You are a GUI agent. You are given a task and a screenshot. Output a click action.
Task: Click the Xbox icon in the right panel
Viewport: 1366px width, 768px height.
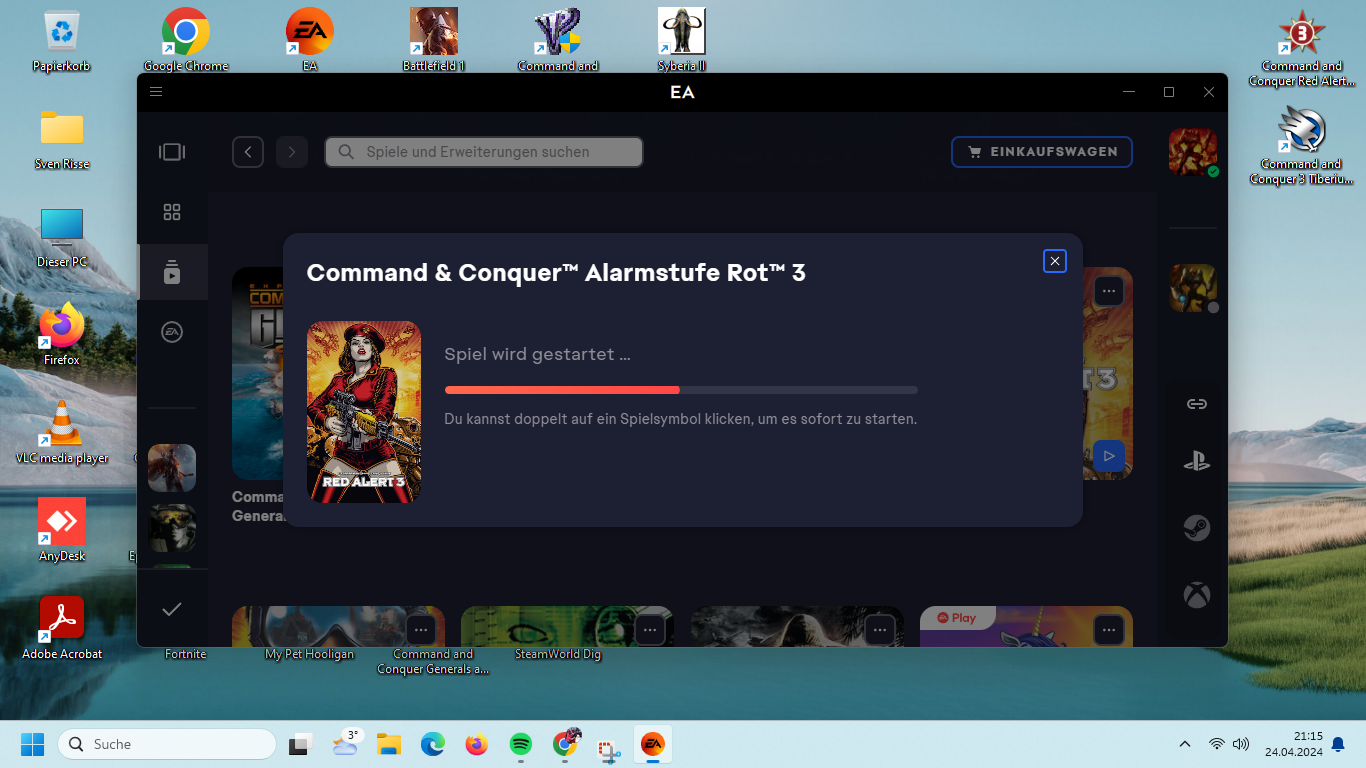pos(1196,596)
